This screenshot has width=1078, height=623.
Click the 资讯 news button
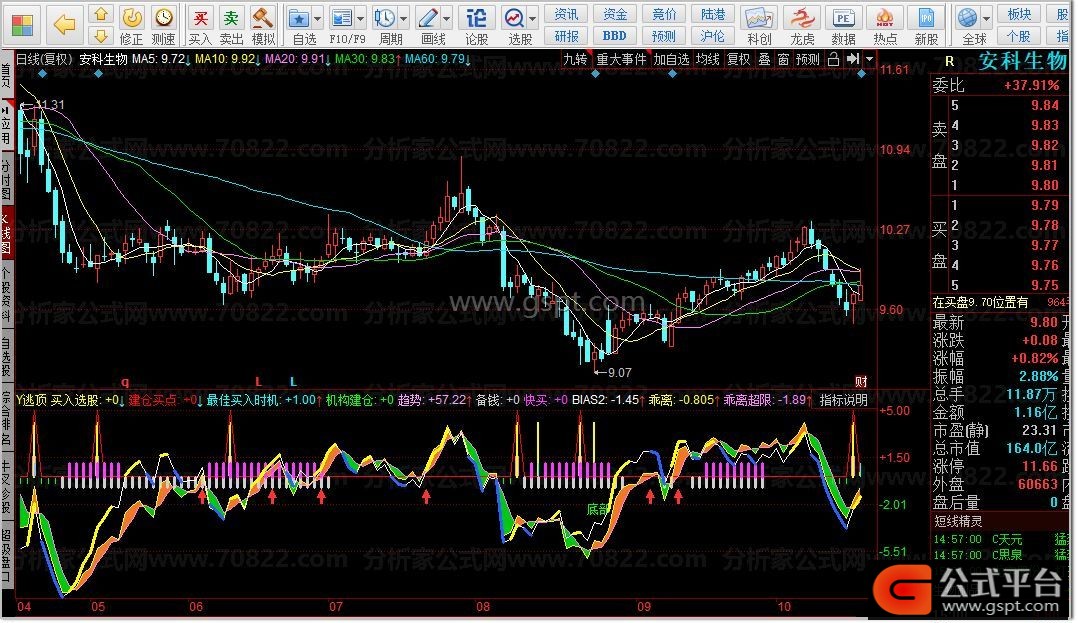point(566,14)
